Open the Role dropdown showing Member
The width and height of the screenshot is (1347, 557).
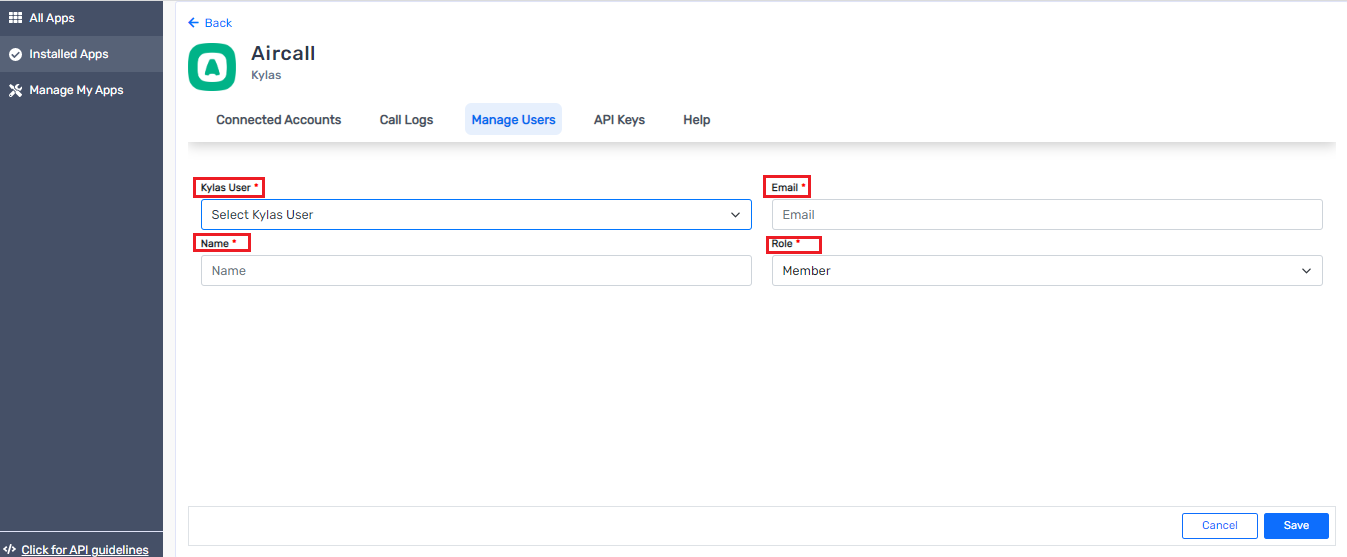coord(1047,271)
